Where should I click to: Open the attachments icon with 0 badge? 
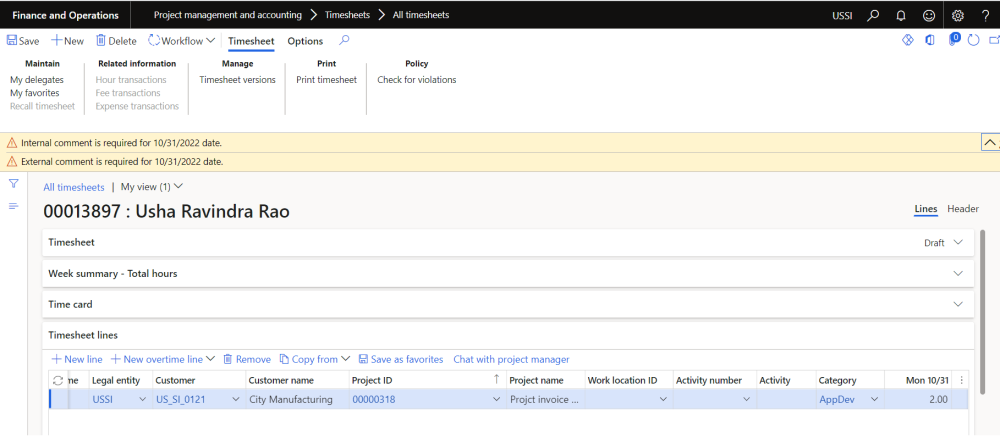[x=953, y=41]
